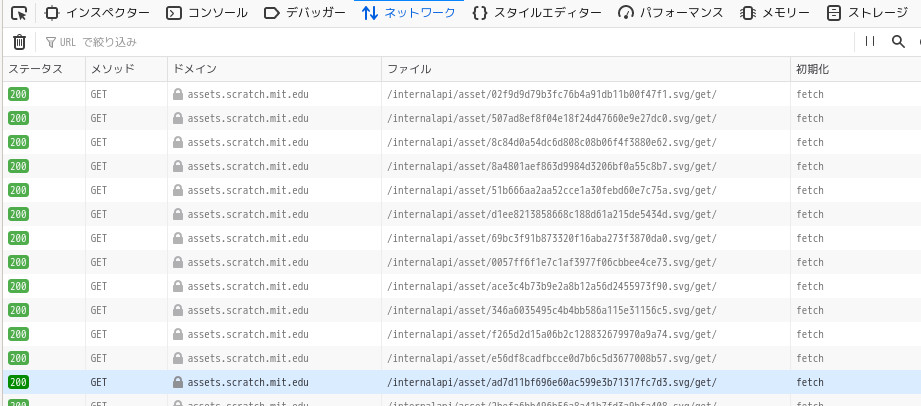Open the スタイルエディター tab
This screenshot has width=921, height=406.
click(x=537, y=13)
